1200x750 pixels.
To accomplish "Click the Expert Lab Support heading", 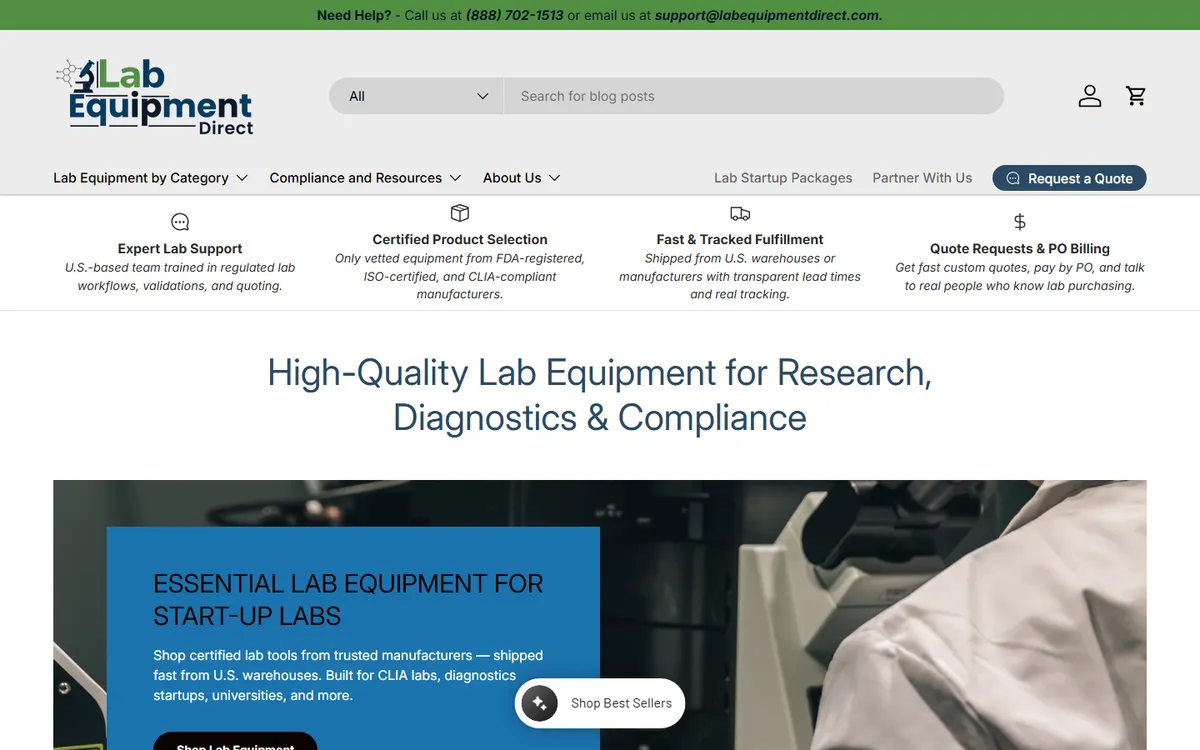I will click(x=180, y=249).
